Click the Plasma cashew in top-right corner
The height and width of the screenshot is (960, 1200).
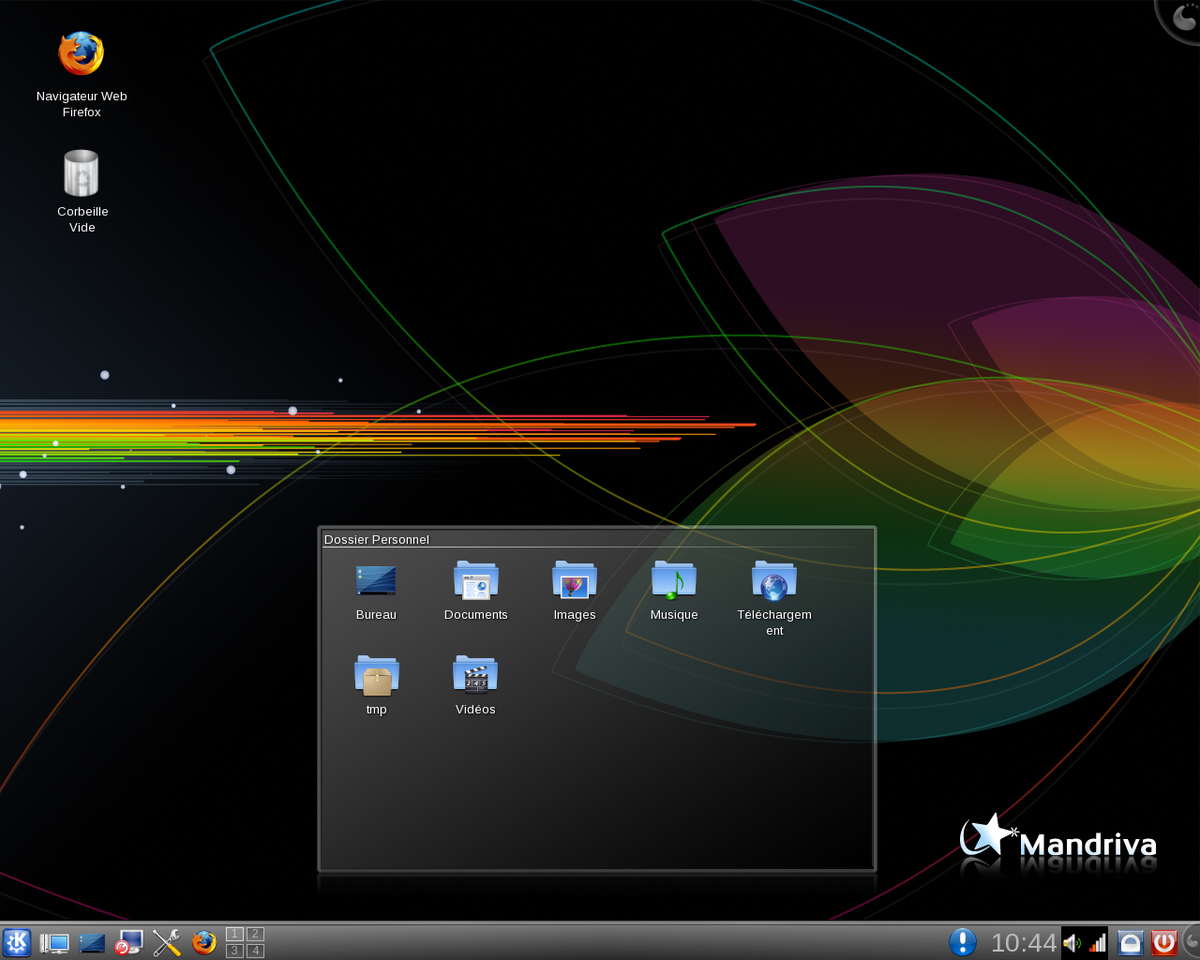coord(1182,17)
